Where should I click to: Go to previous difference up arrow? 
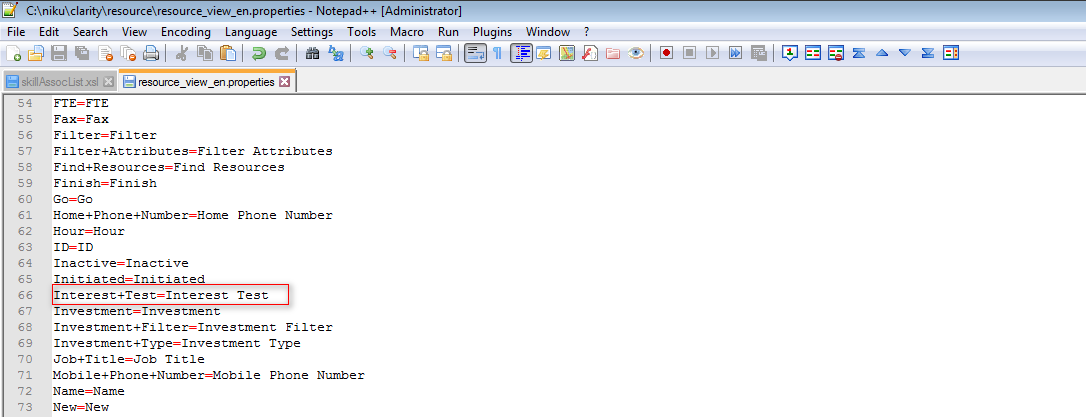tap(882, 53)
